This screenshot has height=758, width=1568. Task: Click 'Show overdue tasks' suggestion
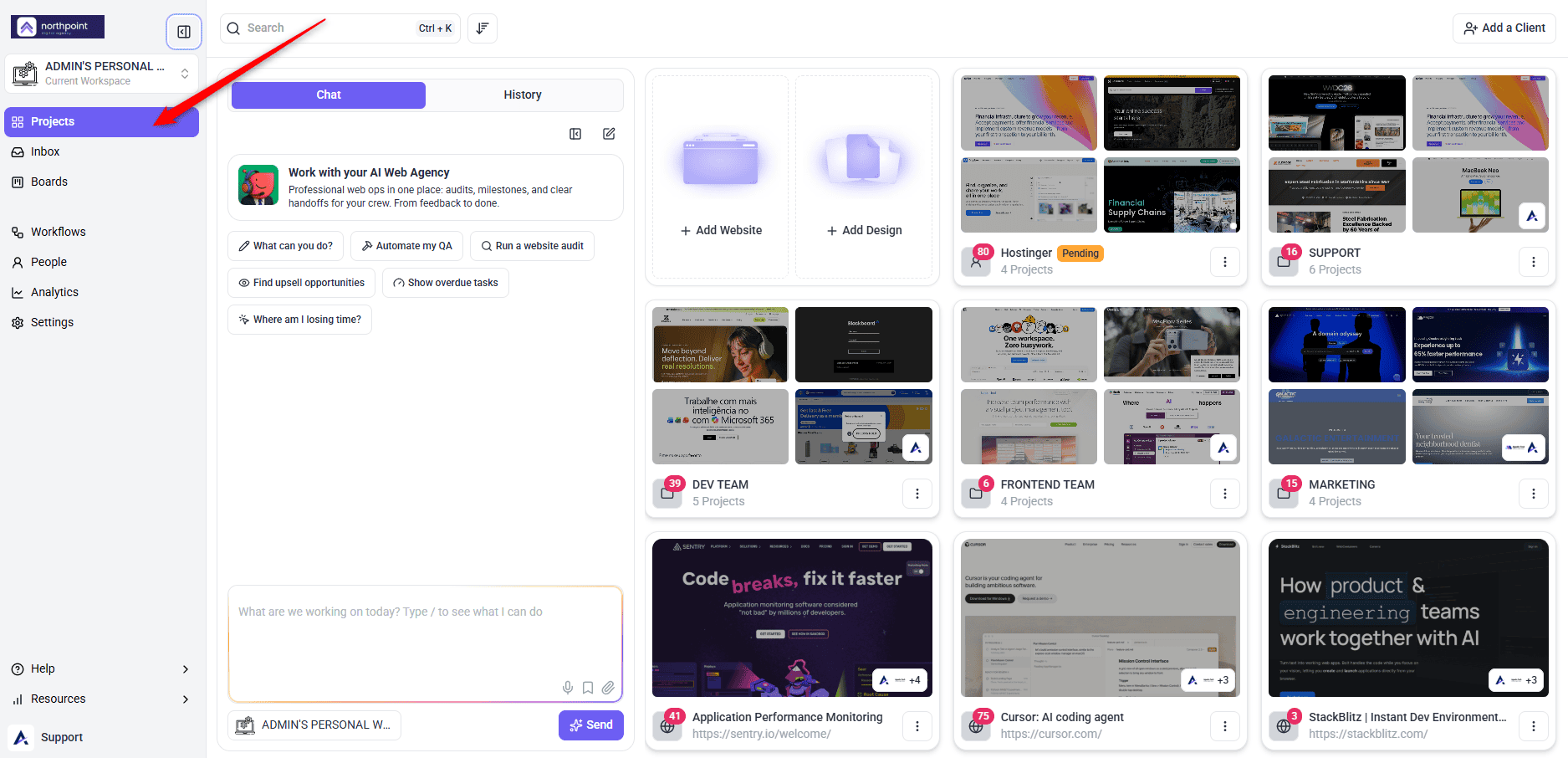coord(445,283)
